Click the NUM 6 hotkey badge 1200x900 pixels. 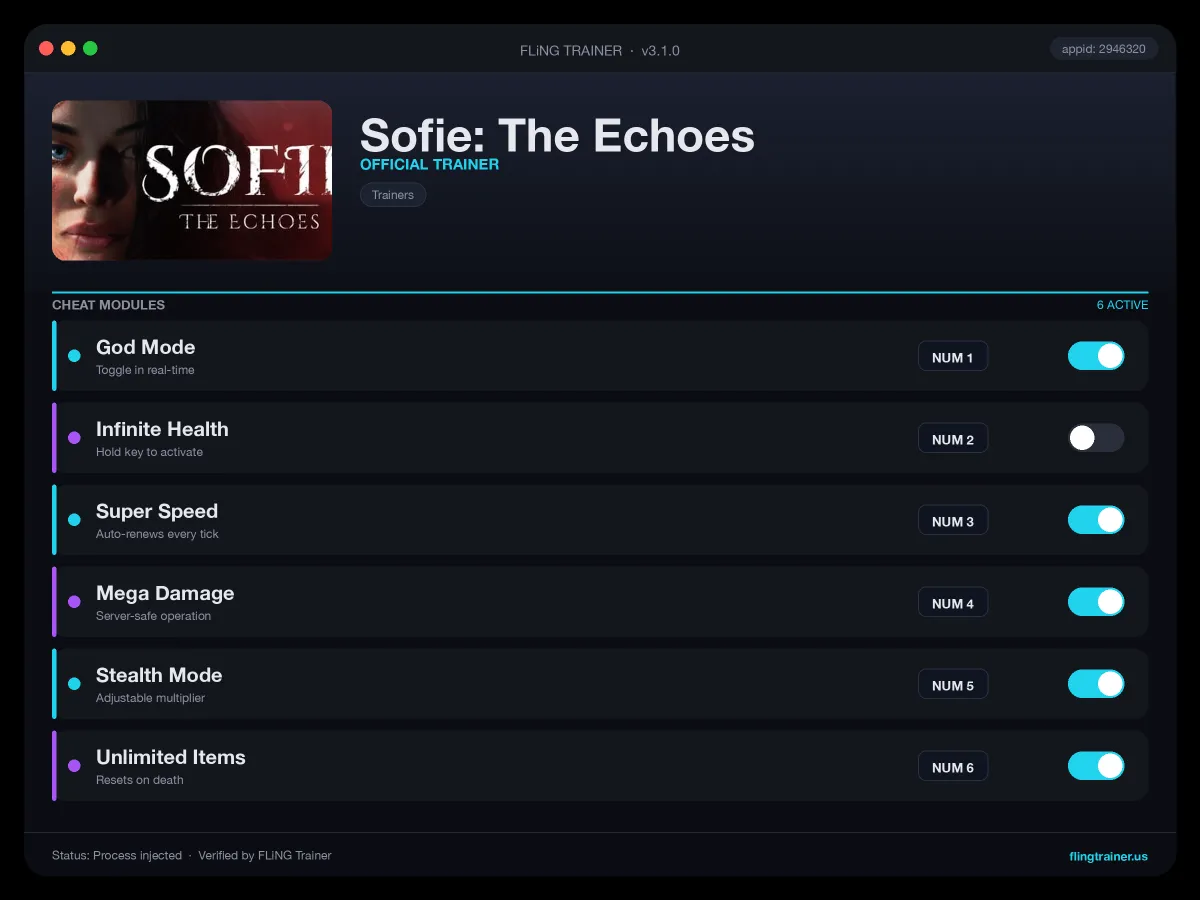pyautogui.click(x=953, y=767)
